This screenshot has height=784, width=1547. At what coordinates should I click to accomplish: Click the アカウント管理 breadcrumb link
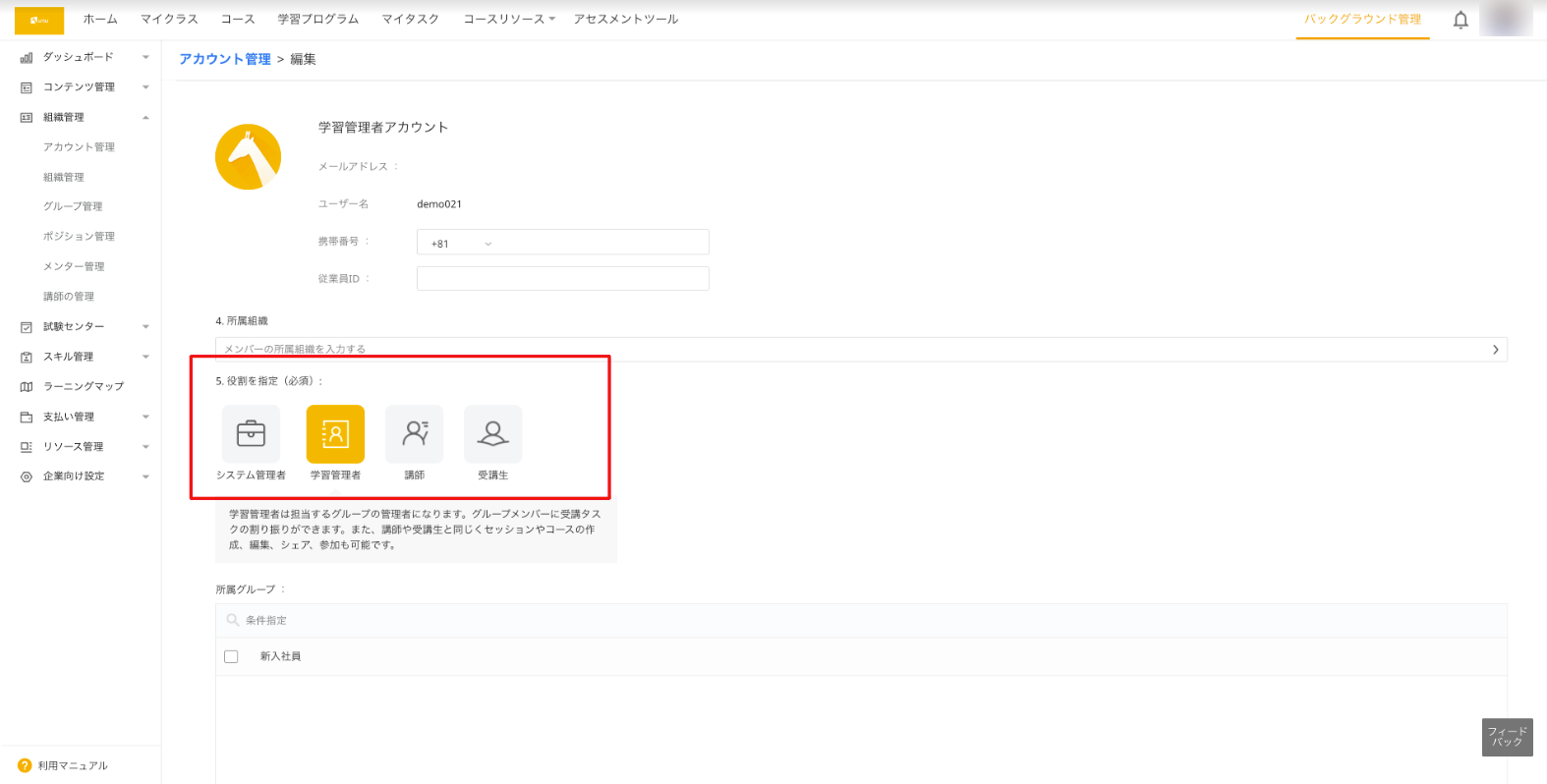[225, 59]
